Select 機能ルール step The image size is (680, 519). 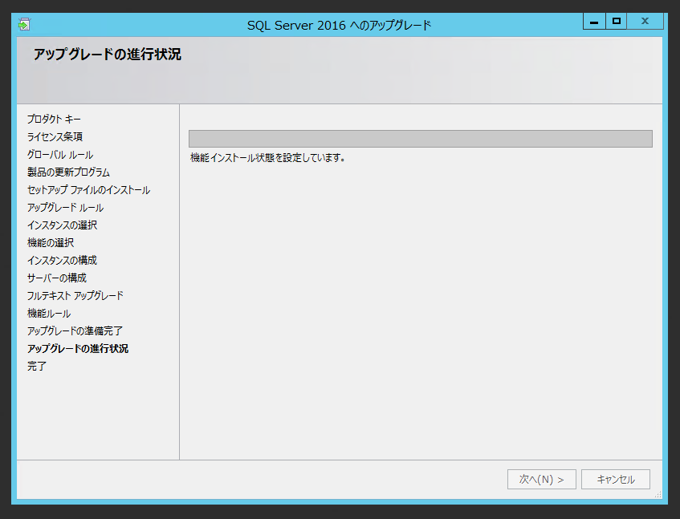coord(49,313)
